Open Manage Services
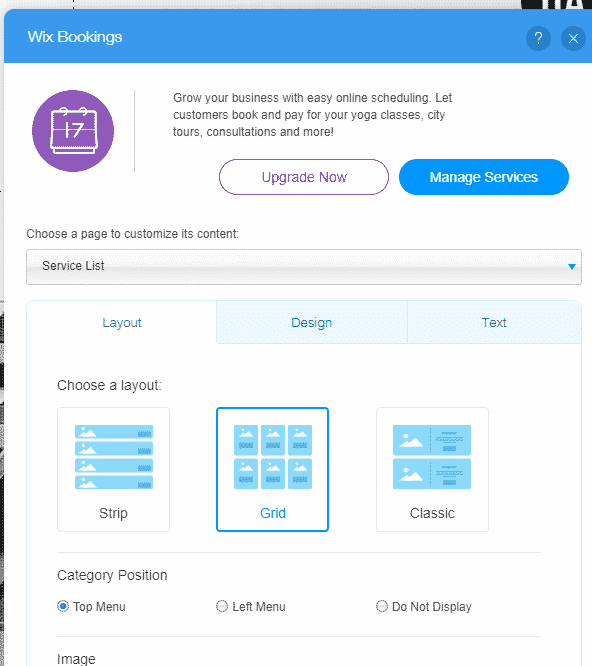The image size is (592, 666). click(484, 177)
